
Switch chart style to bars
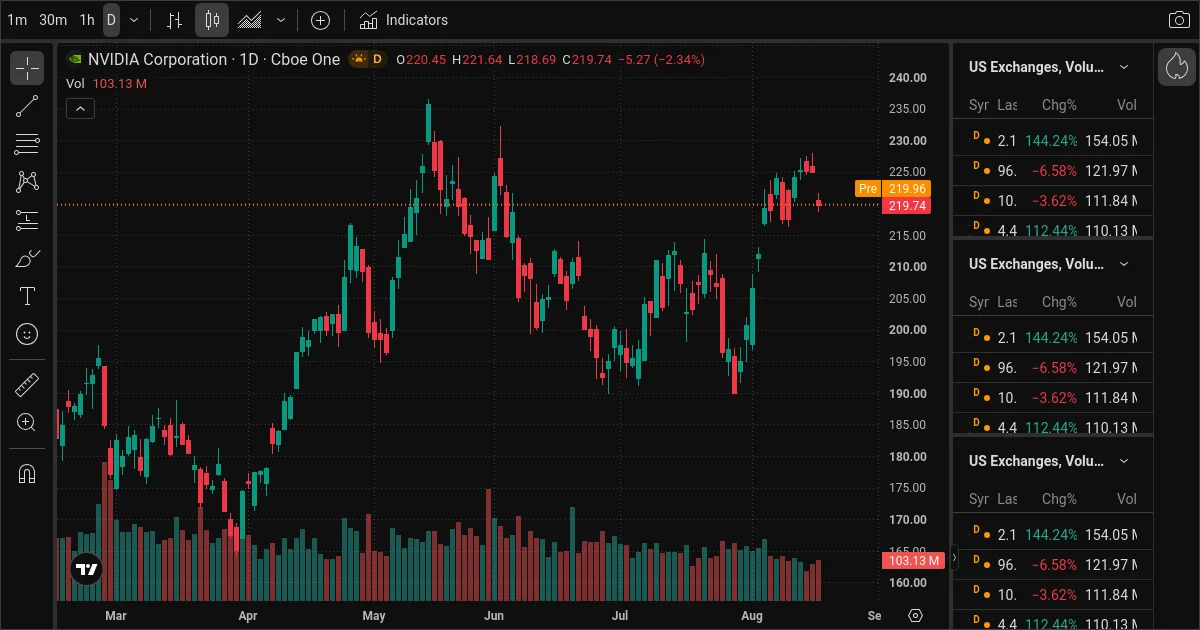pyautogui.click(x=175, y=20)
